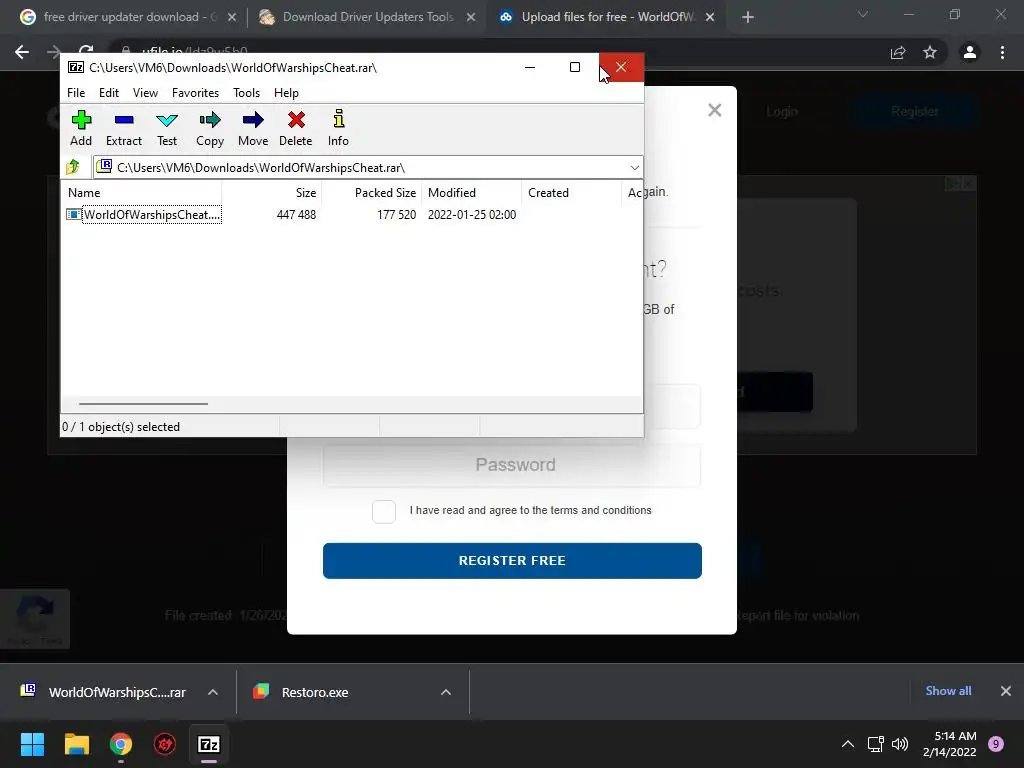Screen dimensions: 1024x768
Task: Open the notification badge showing 9
Action: (996, 744)
